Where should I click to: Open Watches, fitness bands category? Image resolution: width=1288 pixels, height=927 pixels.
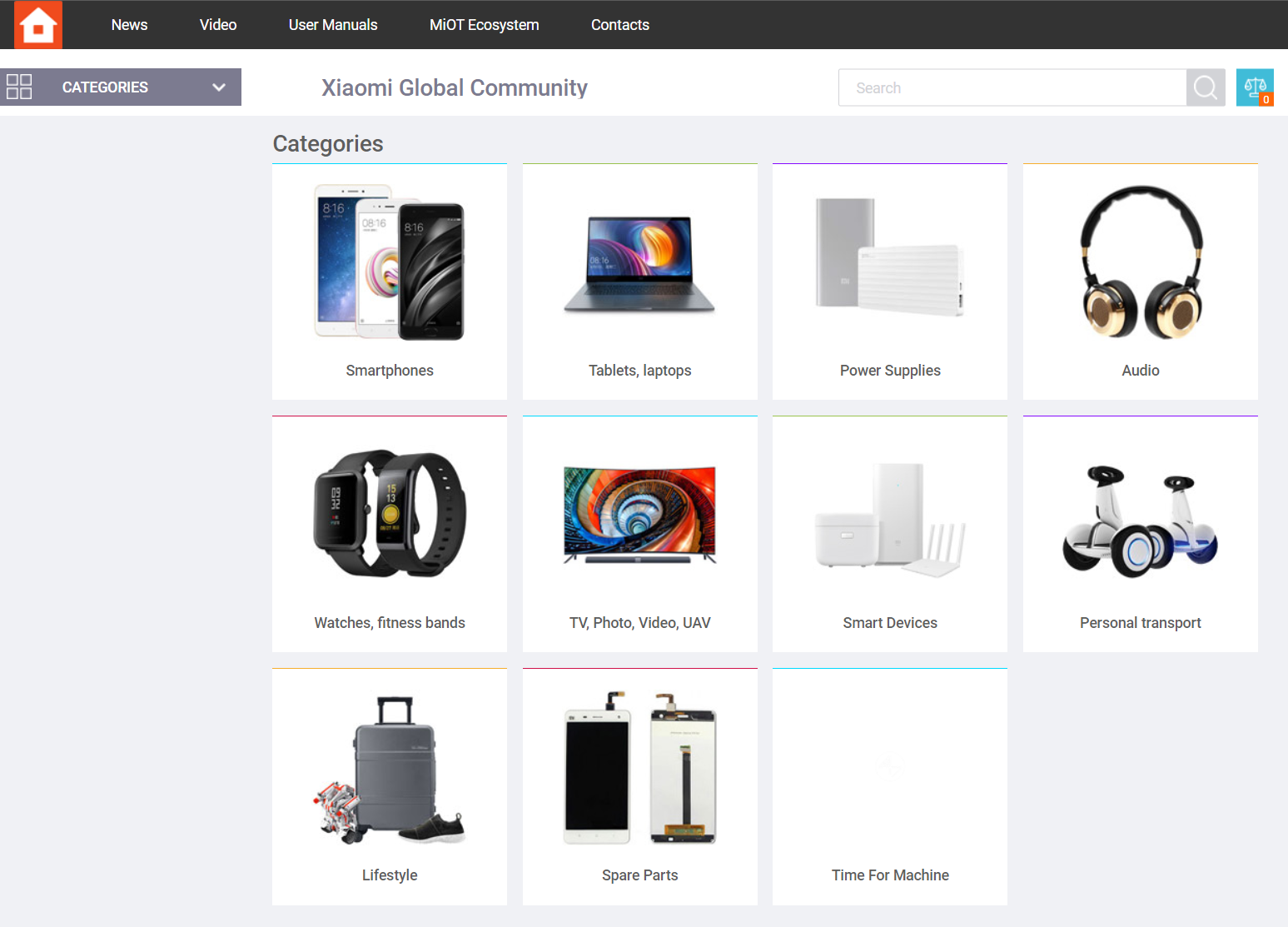click(390, 622)
